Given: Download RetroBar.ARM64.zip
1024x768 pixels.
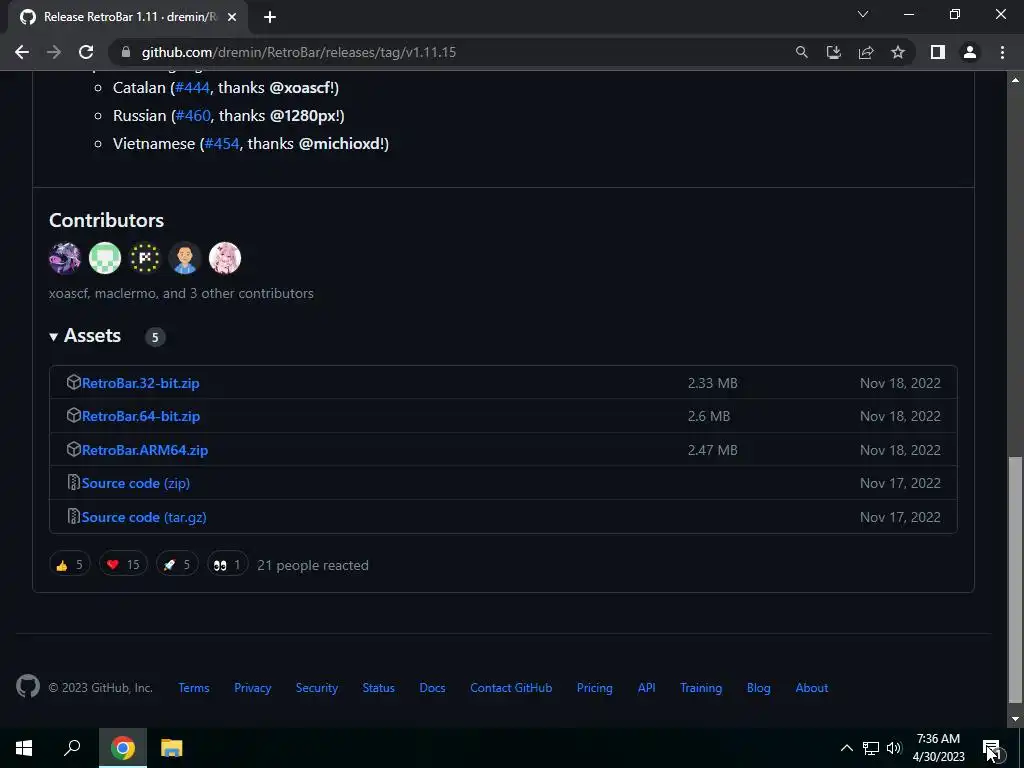Looking at the screenshot, I should (x=145, y=451).
